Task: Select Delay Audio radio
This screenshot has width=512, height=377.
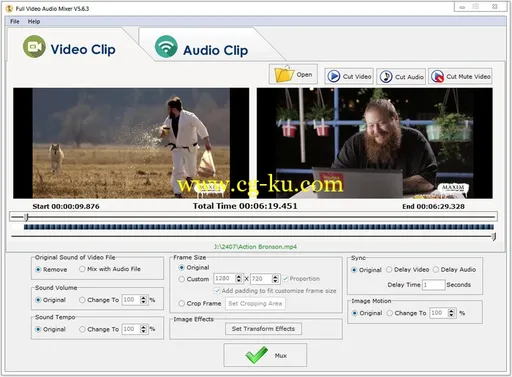Action: coord(436,269)
